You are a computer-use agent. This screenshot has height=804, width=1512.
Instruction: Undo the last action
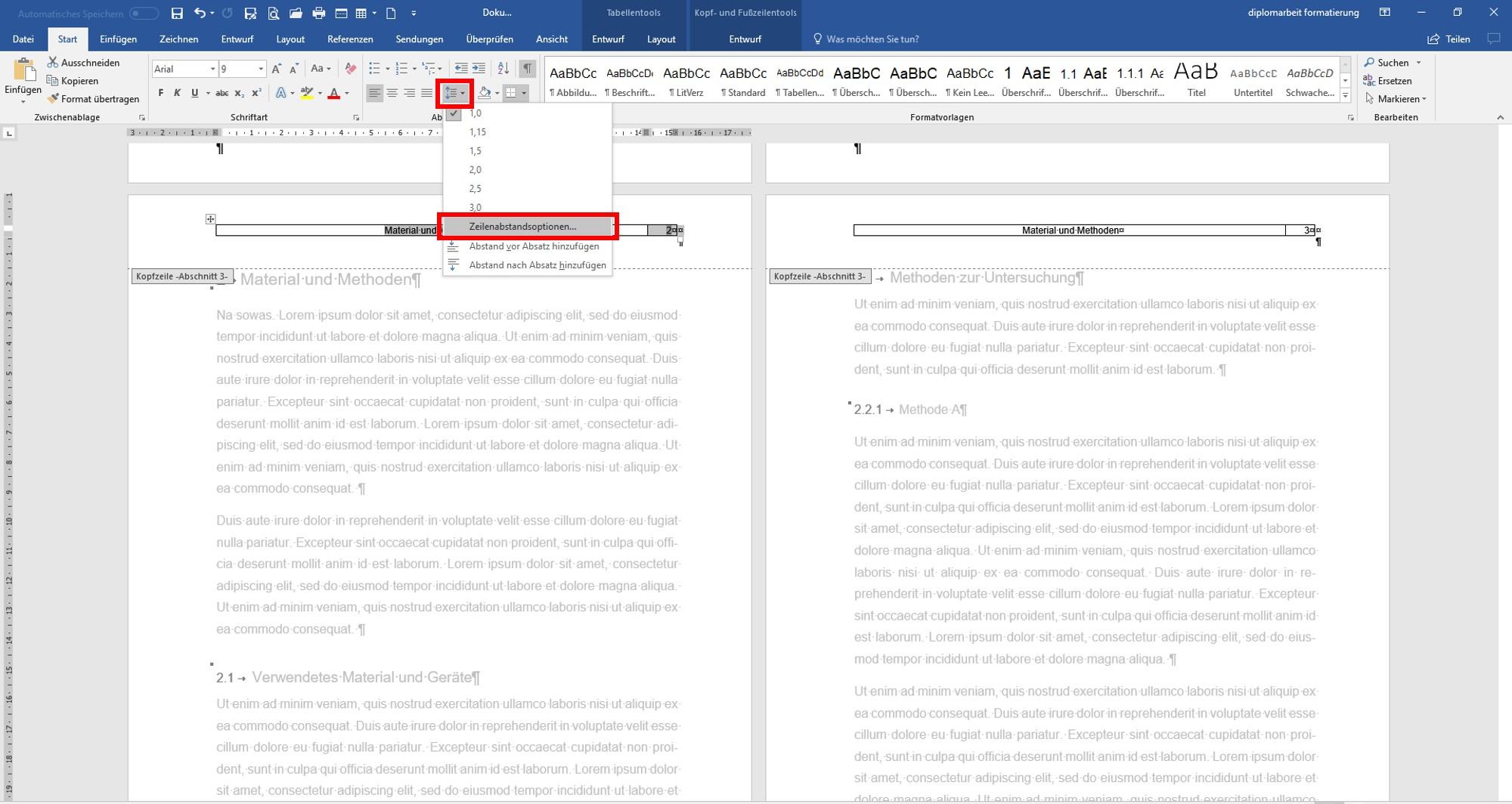click(x=200, y=13)
